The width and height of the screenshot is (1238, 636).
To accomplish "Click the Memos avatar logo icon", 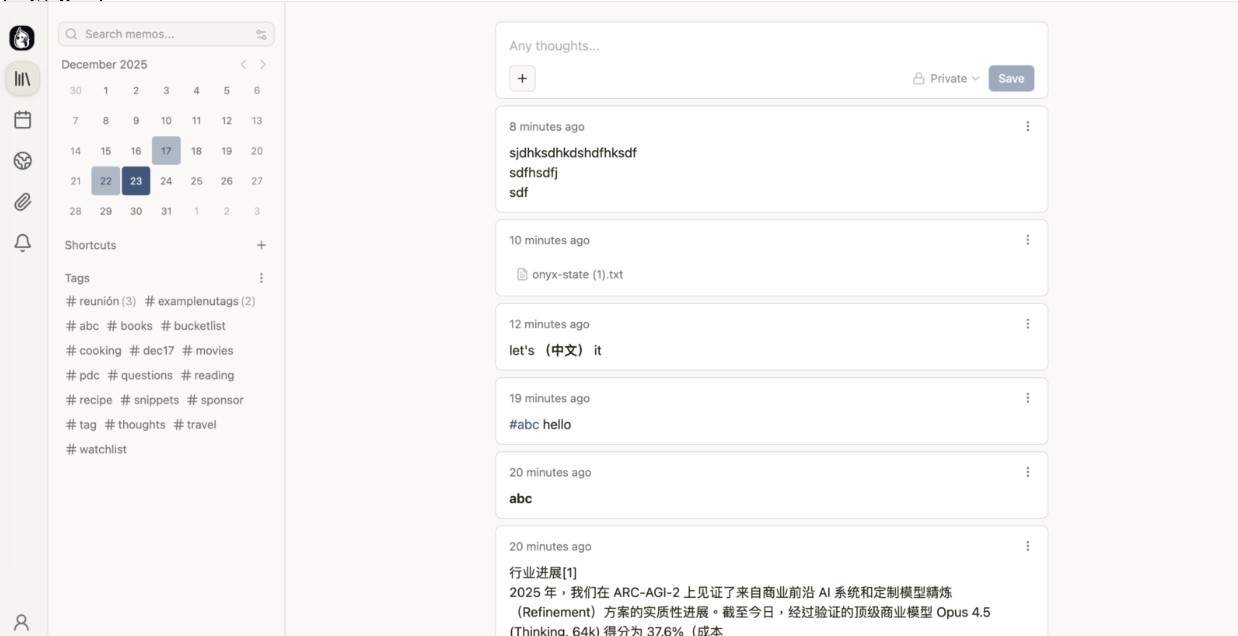I will coord(22,38).
